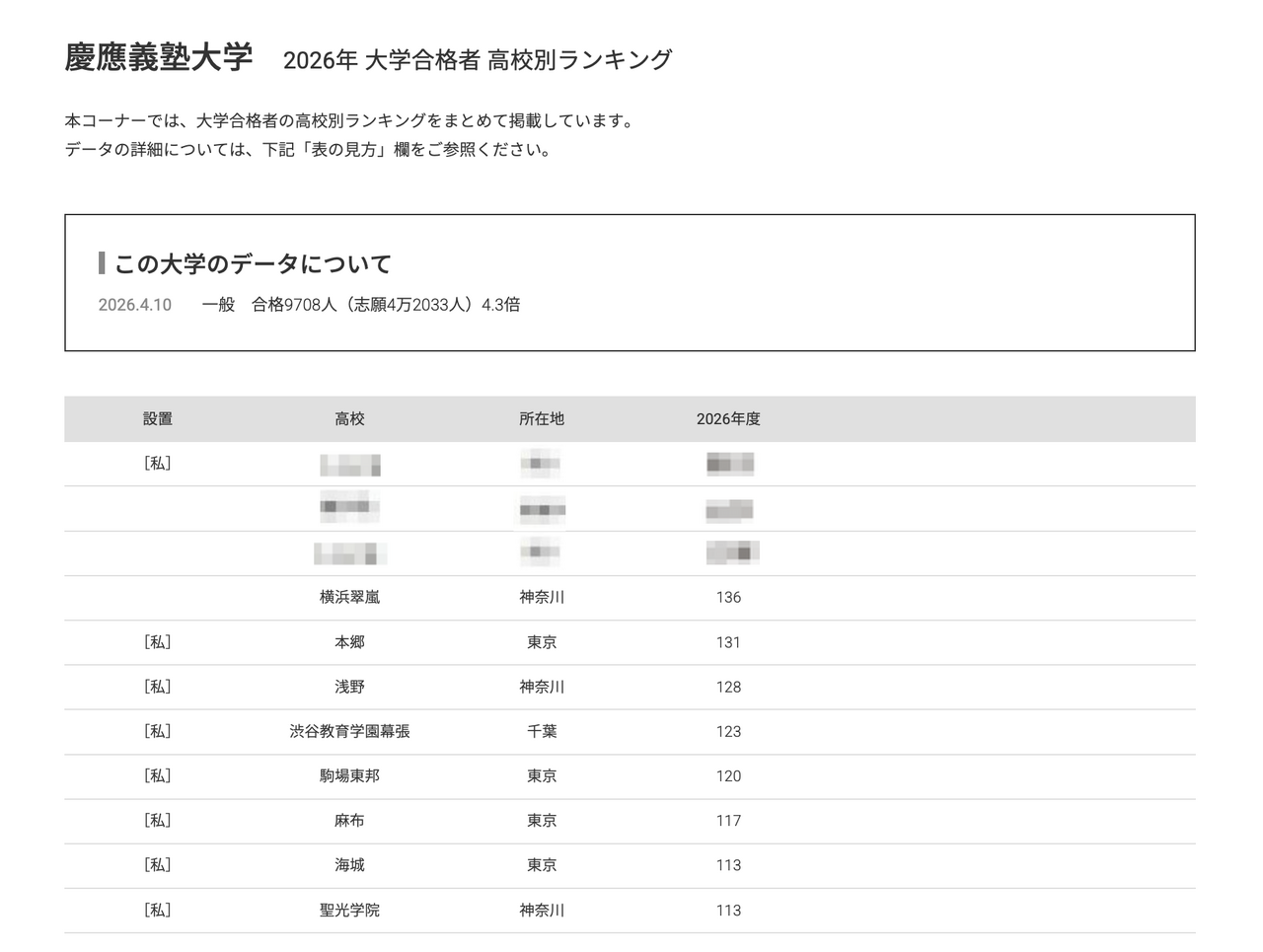The width and height of the screenshot is (1263, 952).
Task: Select the 横浜翠嵐 high school row
Action: (348, 597)
